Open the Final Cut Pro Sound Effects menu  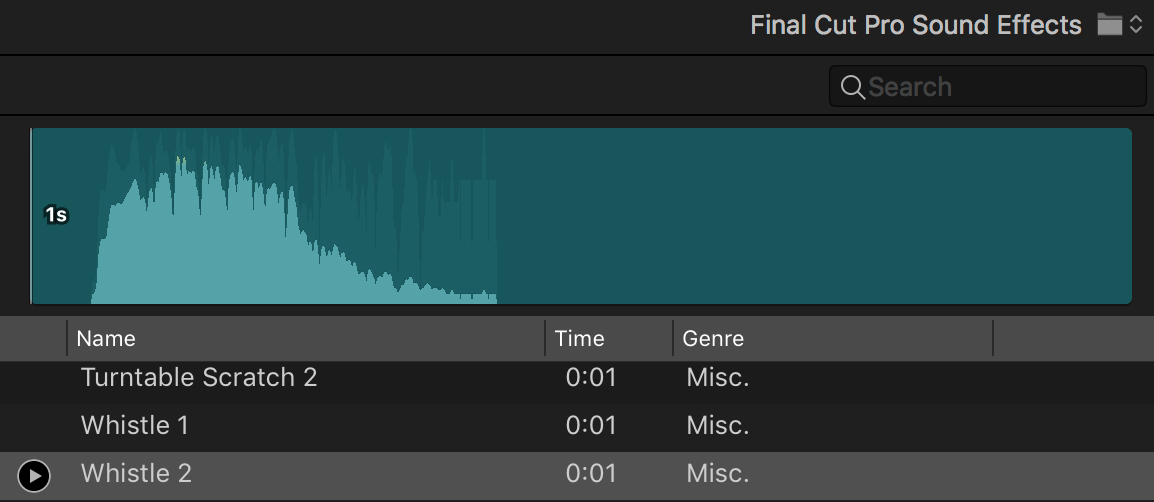pyautogui.click(x=915, y=25)
